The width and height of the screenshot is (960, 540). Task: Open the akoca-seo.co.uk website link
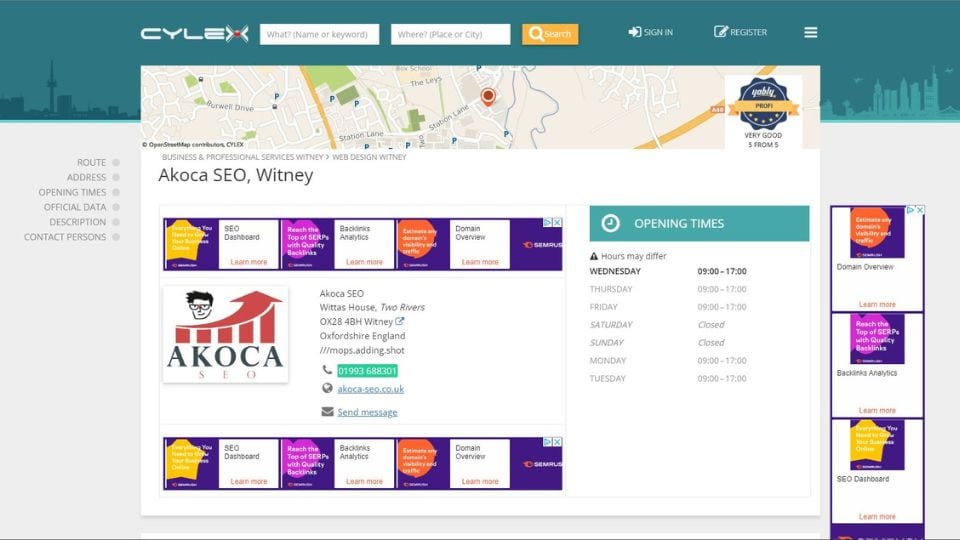coord(370,389)
